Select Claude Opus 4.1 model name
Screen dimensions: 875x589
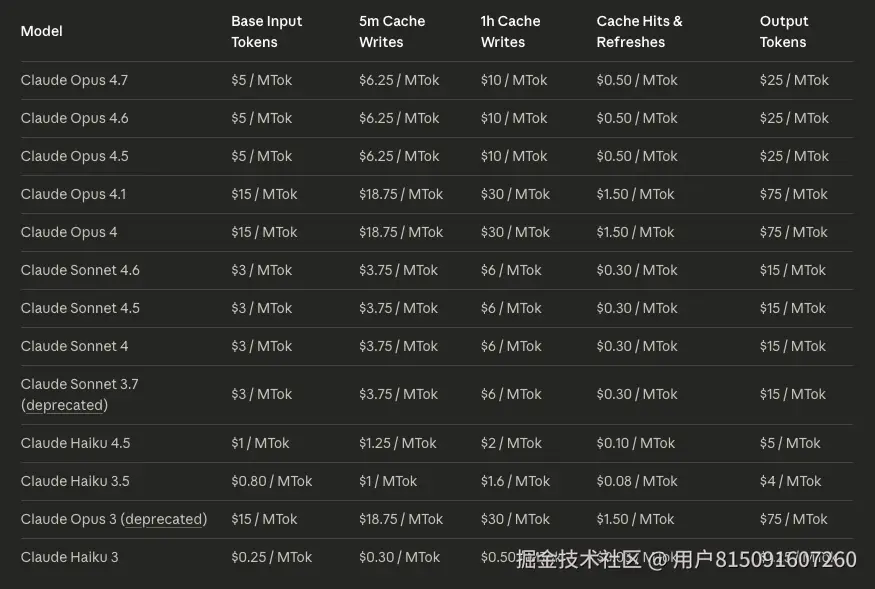click(x=73, y=194)
